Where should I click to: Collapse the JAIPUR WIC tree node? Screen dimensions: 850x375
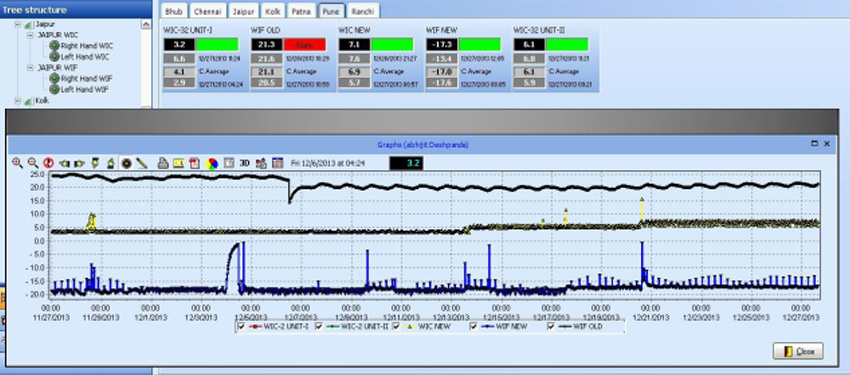31,35
